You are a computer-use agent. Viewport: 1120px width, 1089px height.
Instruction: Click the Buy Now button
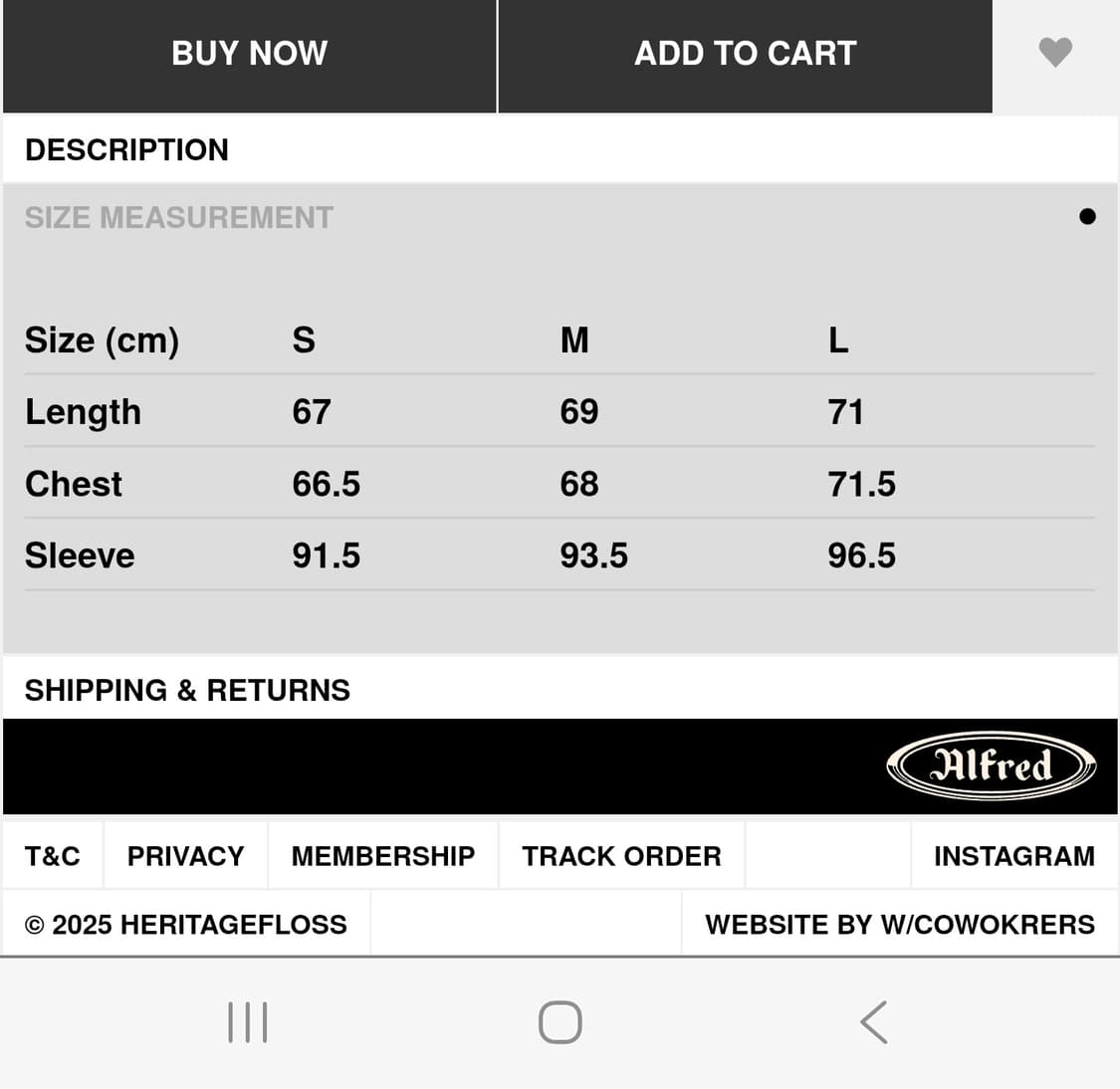coord(249,54)
